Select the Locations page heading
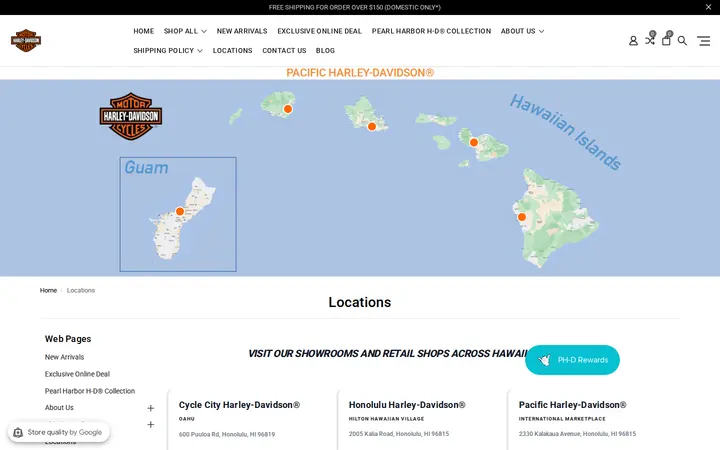Viewport: 720px width, 450px height. coord(360,302)
